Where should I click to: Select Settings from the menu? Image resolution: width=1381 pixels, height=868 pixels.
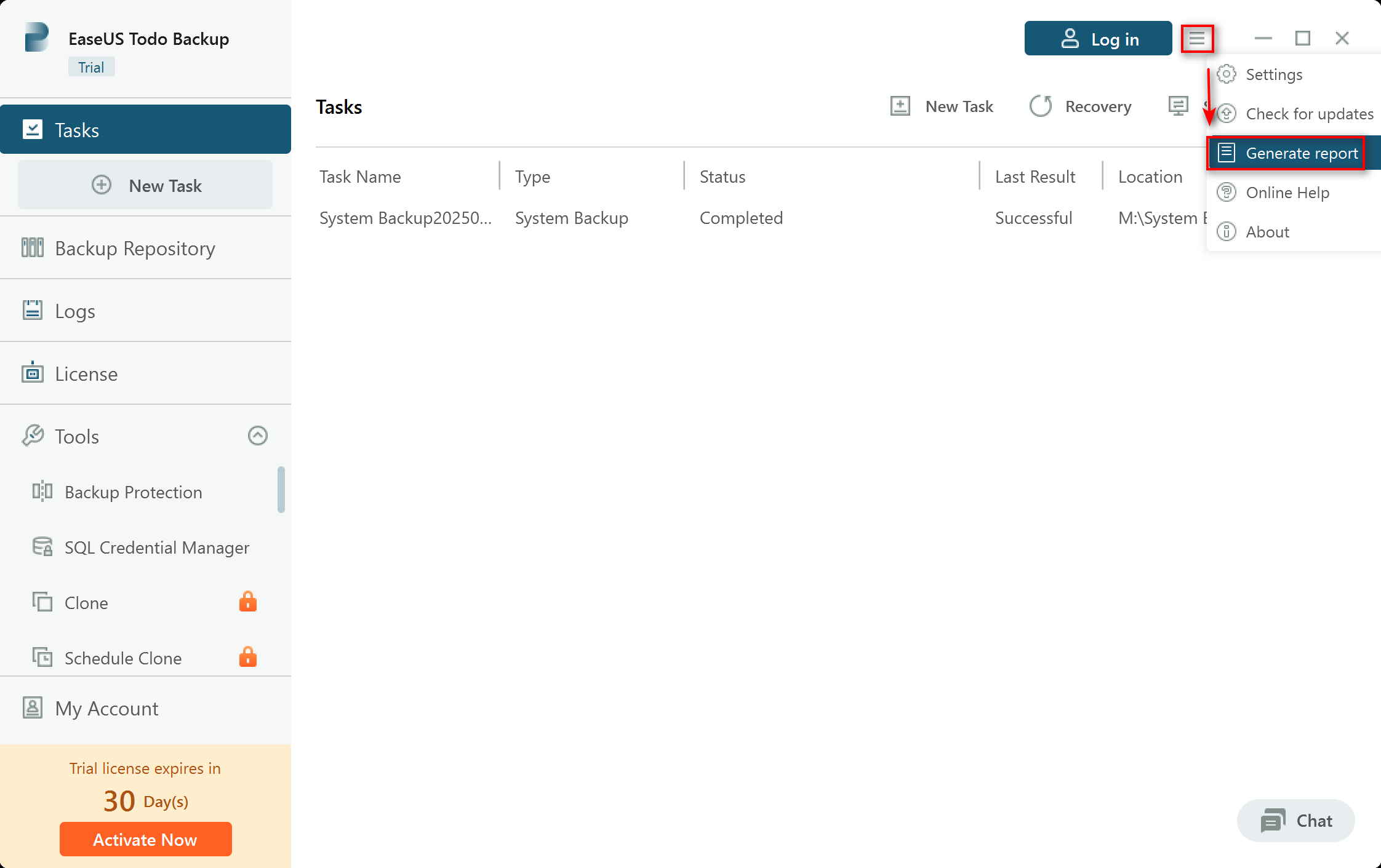tap(1294, 74)
